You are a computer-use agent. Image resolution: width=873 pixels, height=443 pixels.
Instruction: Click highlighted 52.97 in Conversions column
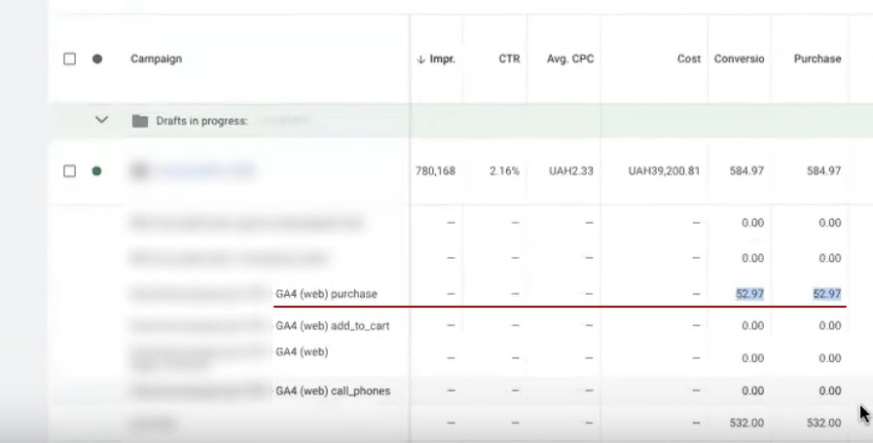tap(750, 293)
